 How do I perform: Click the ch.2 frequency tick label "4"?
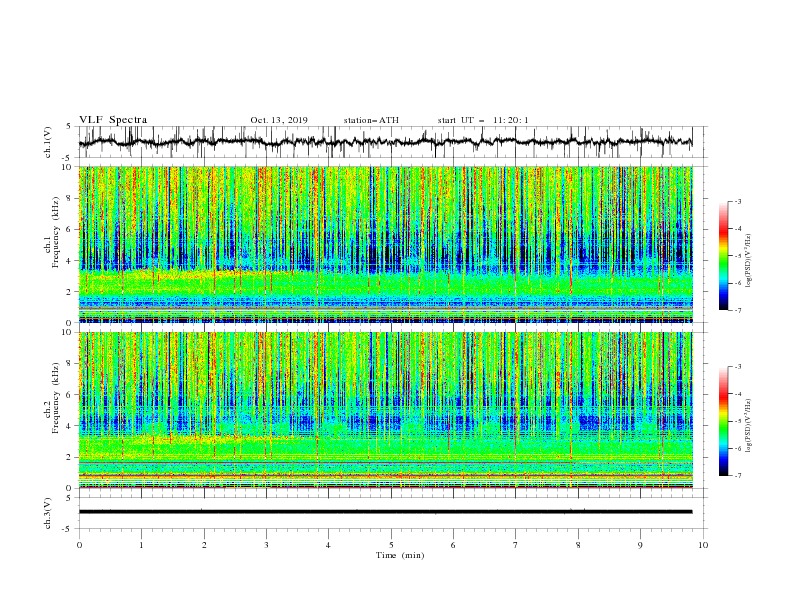click(70, 426)
